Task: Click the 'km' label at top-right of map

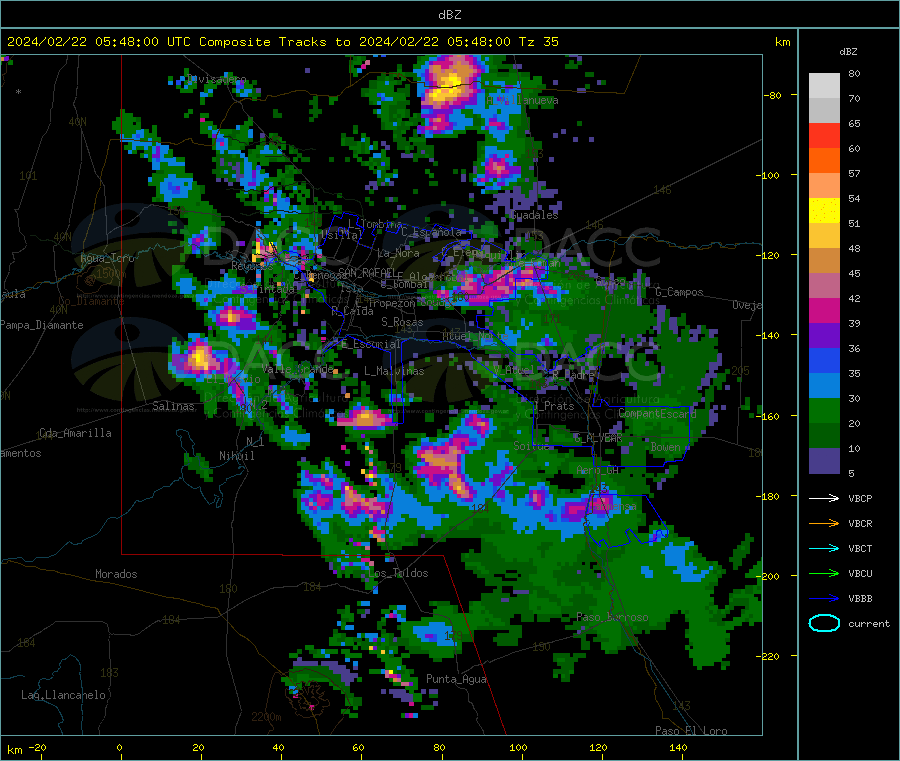Action: coord(782,42)
